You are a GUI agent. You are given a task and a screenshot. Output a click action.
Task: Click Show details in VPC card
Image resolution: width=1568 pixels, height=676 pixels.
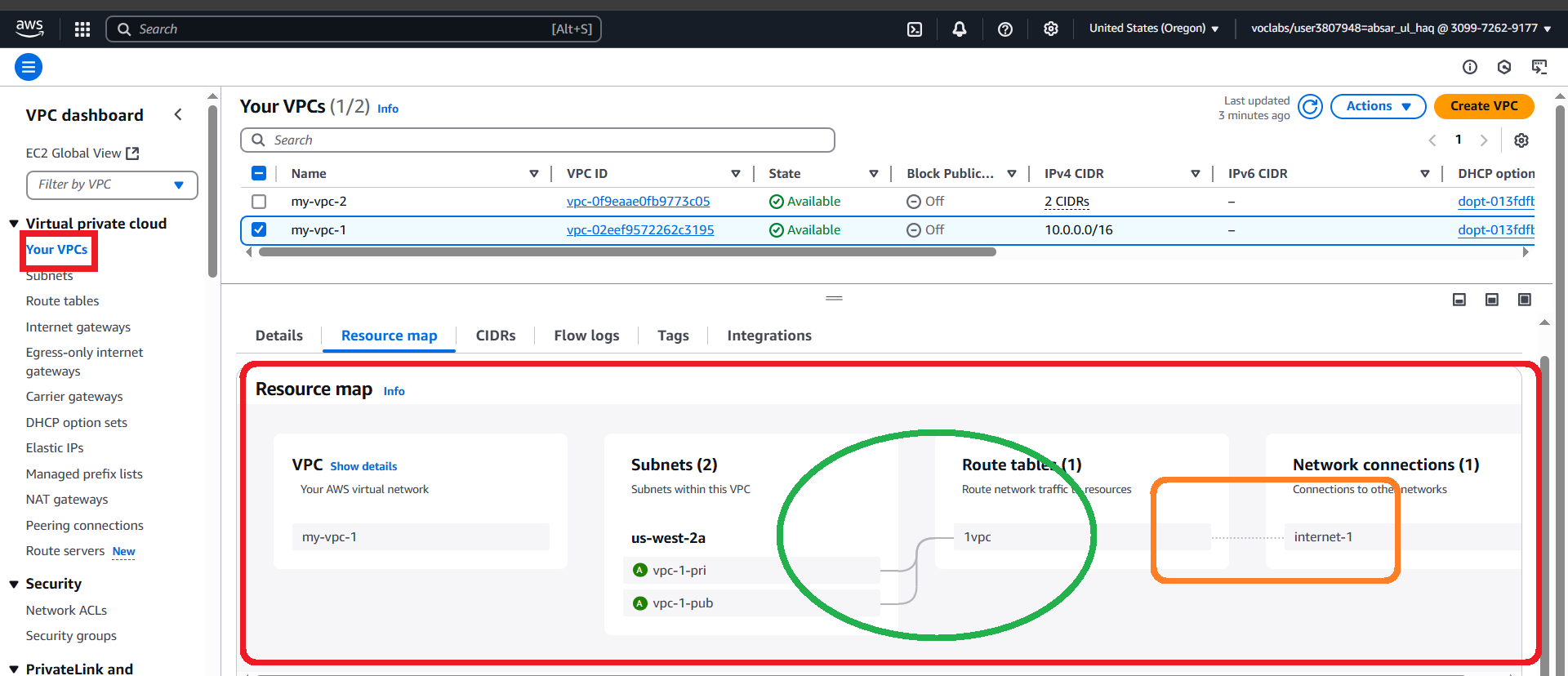point(363,466)
